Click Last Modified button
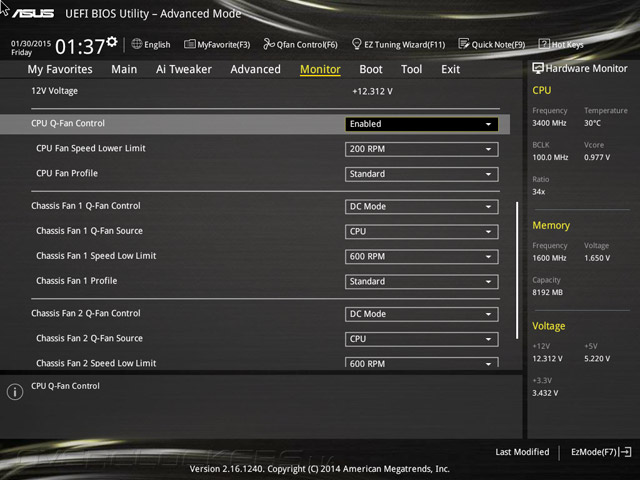 522,452
